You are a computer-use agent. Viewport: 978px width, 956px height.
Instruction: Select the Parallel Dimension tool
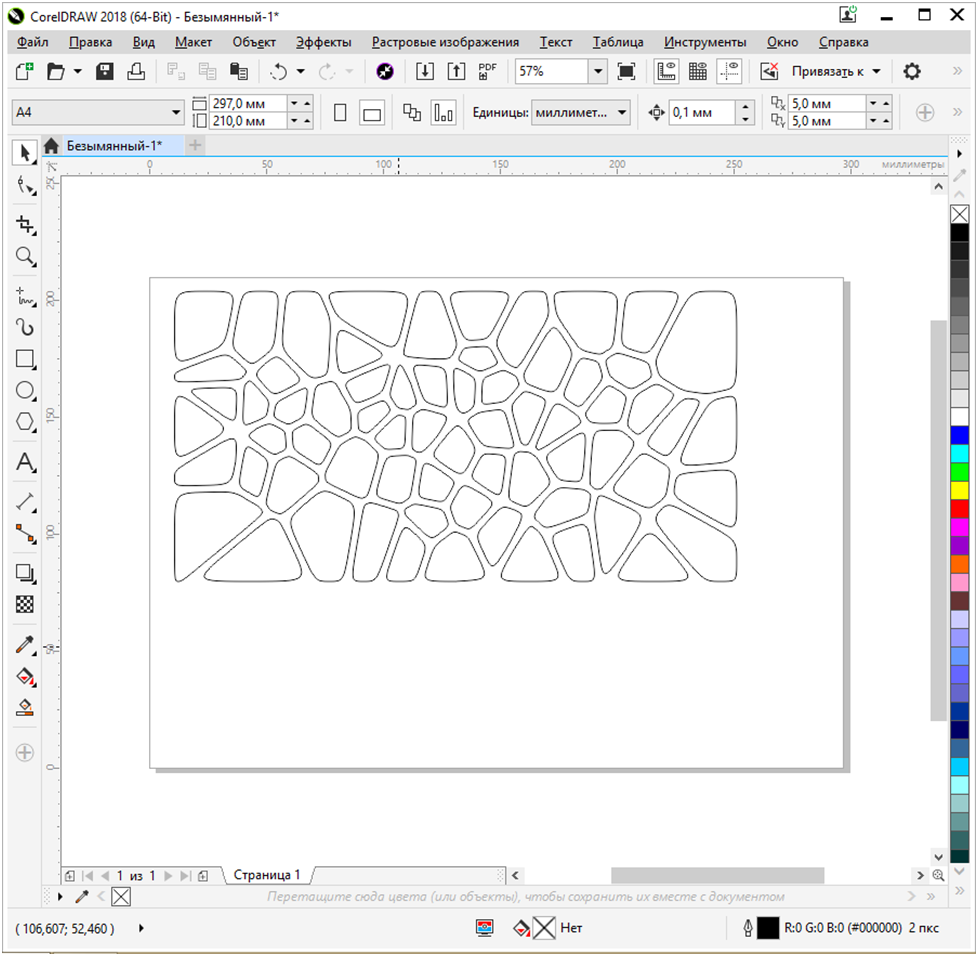(x=24, y=501)
